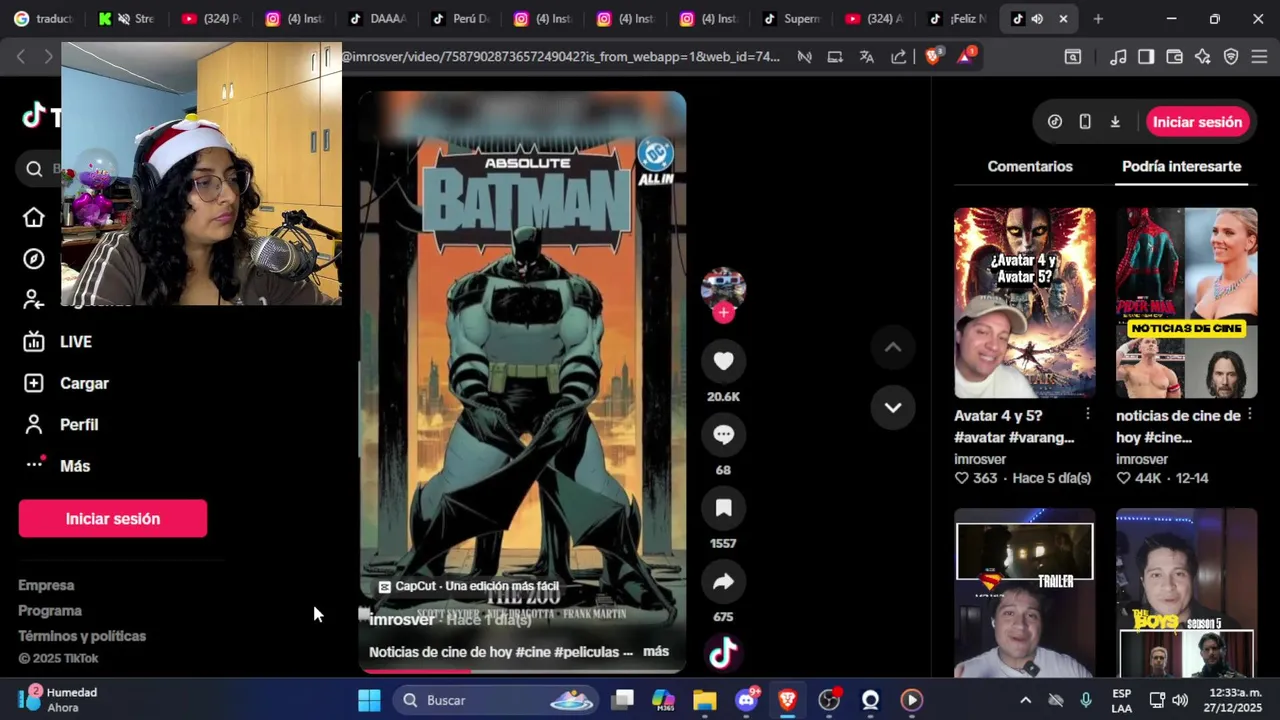Open the comments bubble showing 68
Viewport: 1280px width, 720px height.
(x=723, y=435)
